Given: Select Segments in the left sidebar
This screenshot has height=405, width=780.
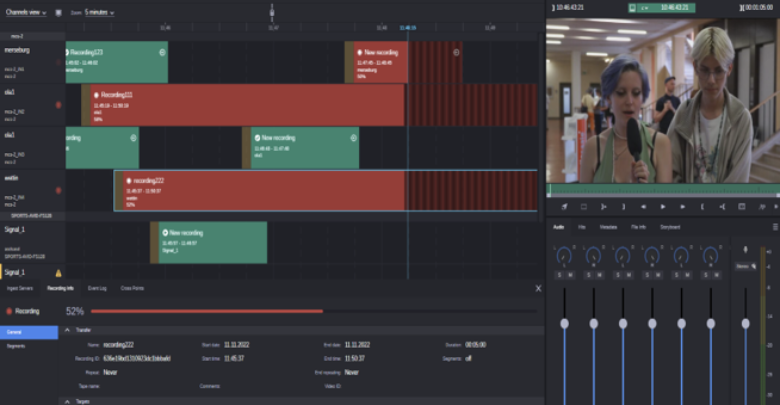Looking at the screenshot, I should (x=16, y=346).
